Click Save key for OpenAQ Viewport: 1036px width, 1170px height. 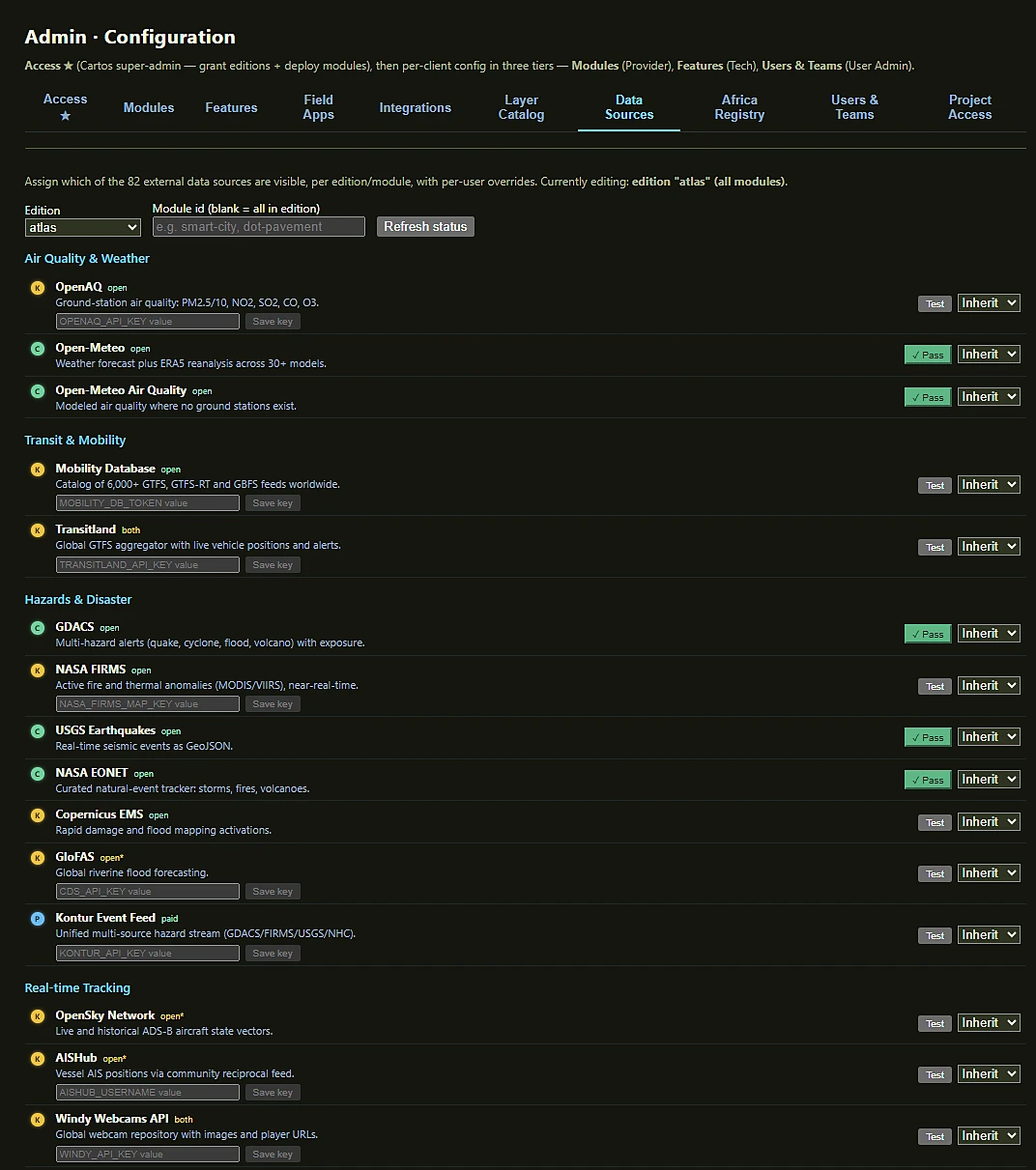(x=273, y=322)
